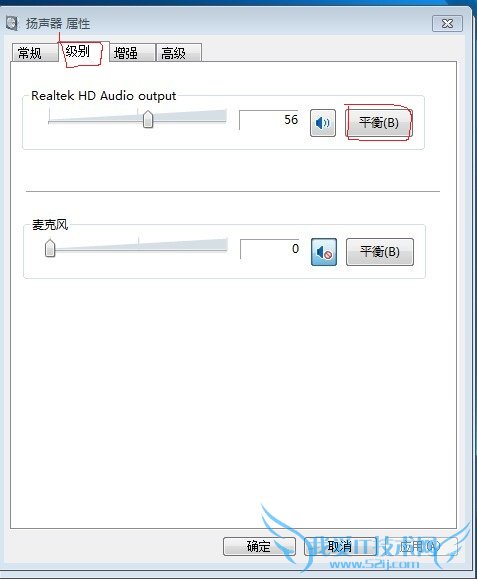Click the Realtek volume track left of the handle
477x579 pixels.
95,120
